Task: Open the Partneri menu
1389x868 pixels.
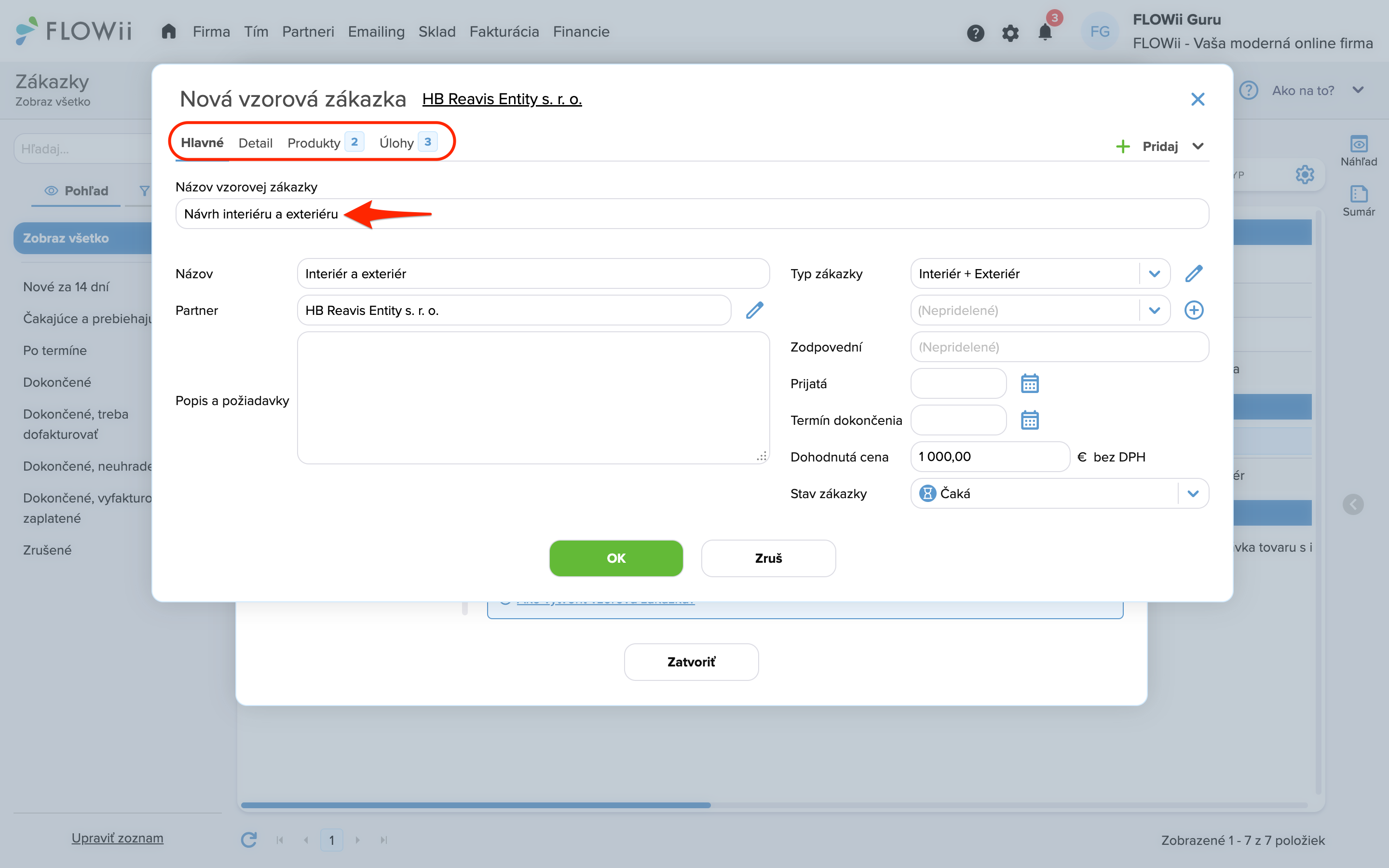Action: [x=308, y=31]
